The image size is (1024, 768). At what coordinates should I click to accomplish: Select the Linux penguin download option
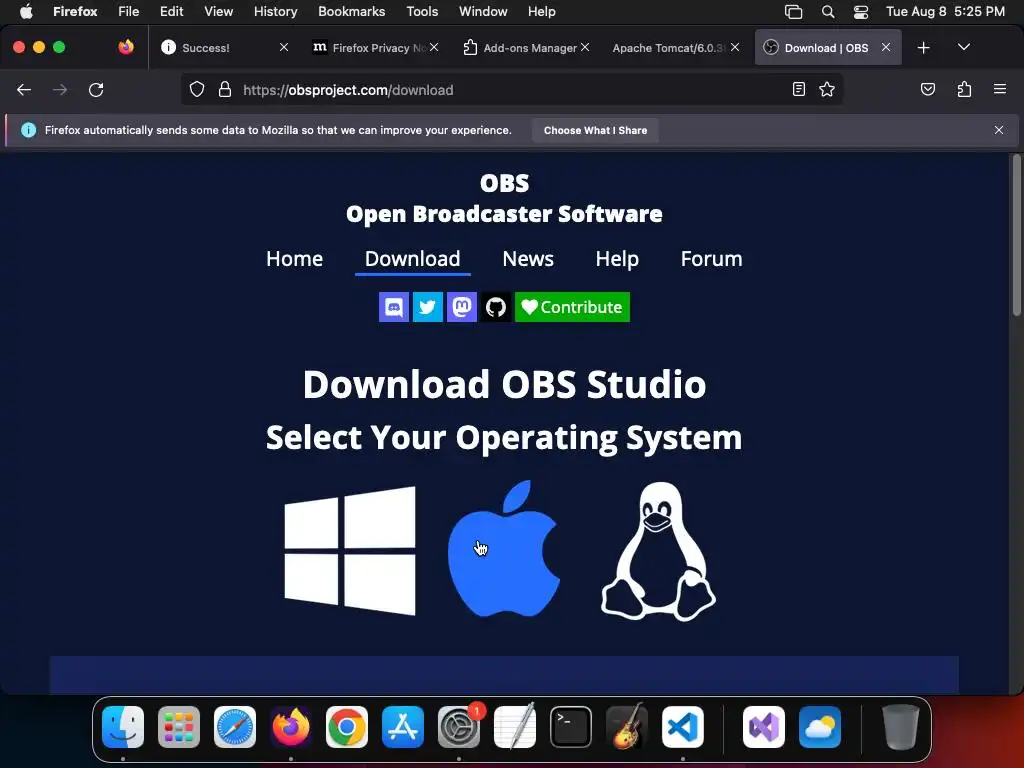[658, 551]
